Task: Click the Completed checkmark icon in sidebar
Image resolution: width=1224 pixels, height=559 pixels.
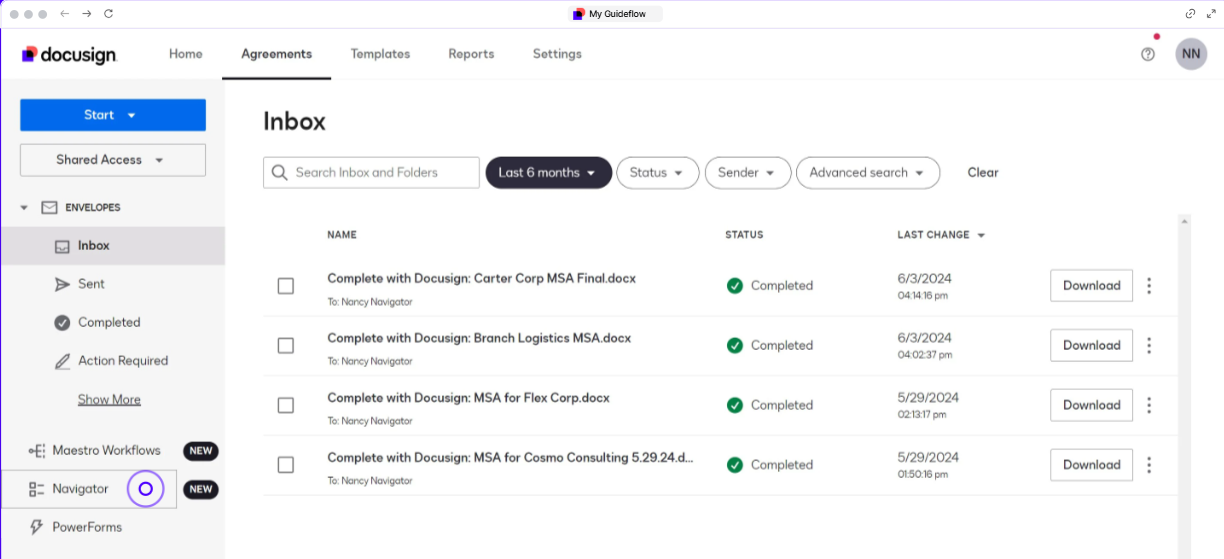Action: pyautogui.click(x=62, y=322)
